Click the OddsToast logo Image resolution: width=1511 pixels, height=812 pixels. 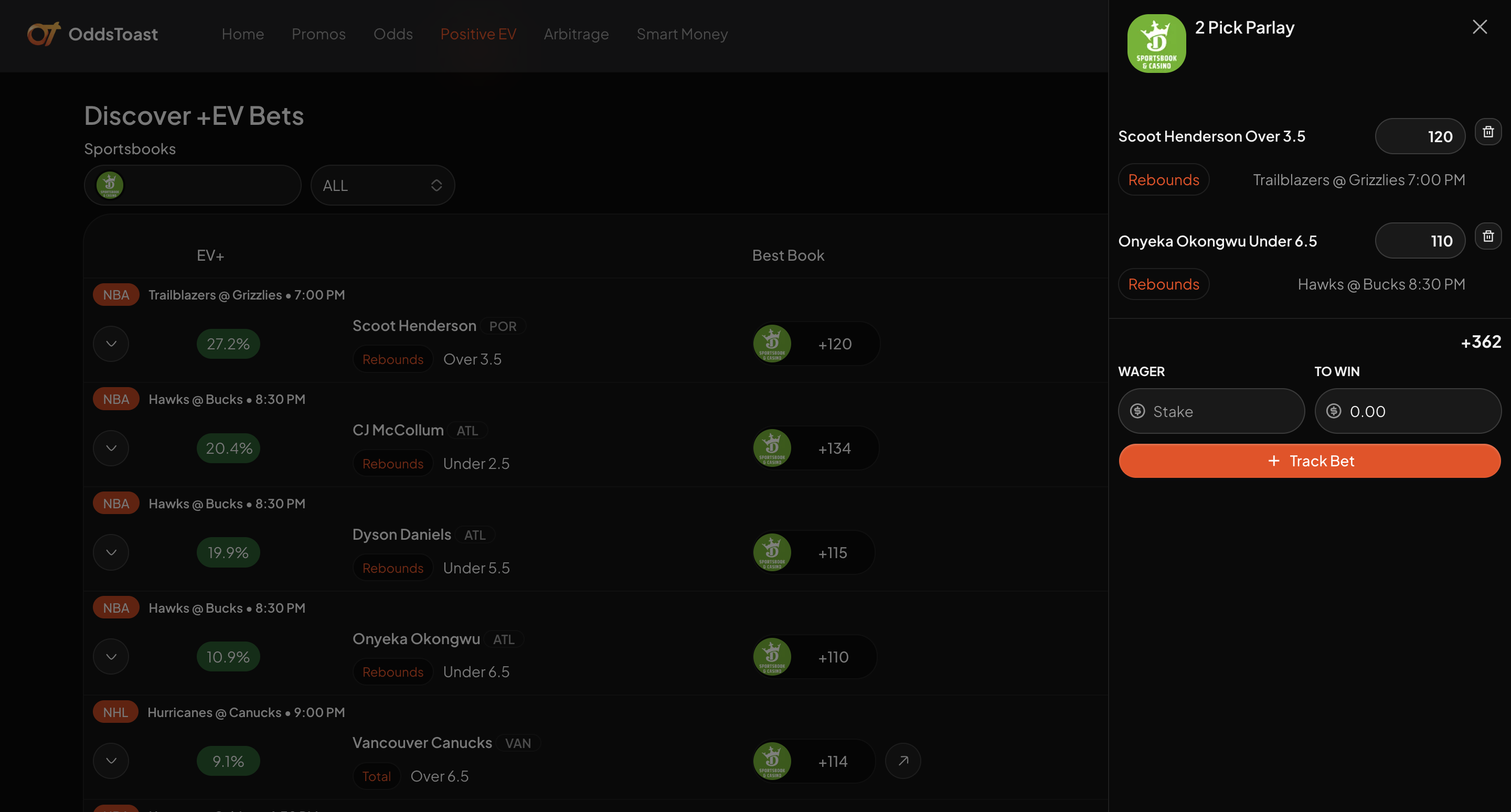93,34
